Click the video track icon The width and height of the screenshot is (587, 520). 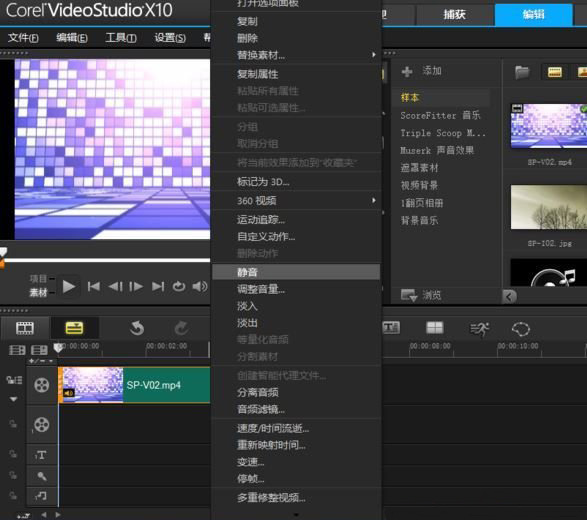(42, 385)
